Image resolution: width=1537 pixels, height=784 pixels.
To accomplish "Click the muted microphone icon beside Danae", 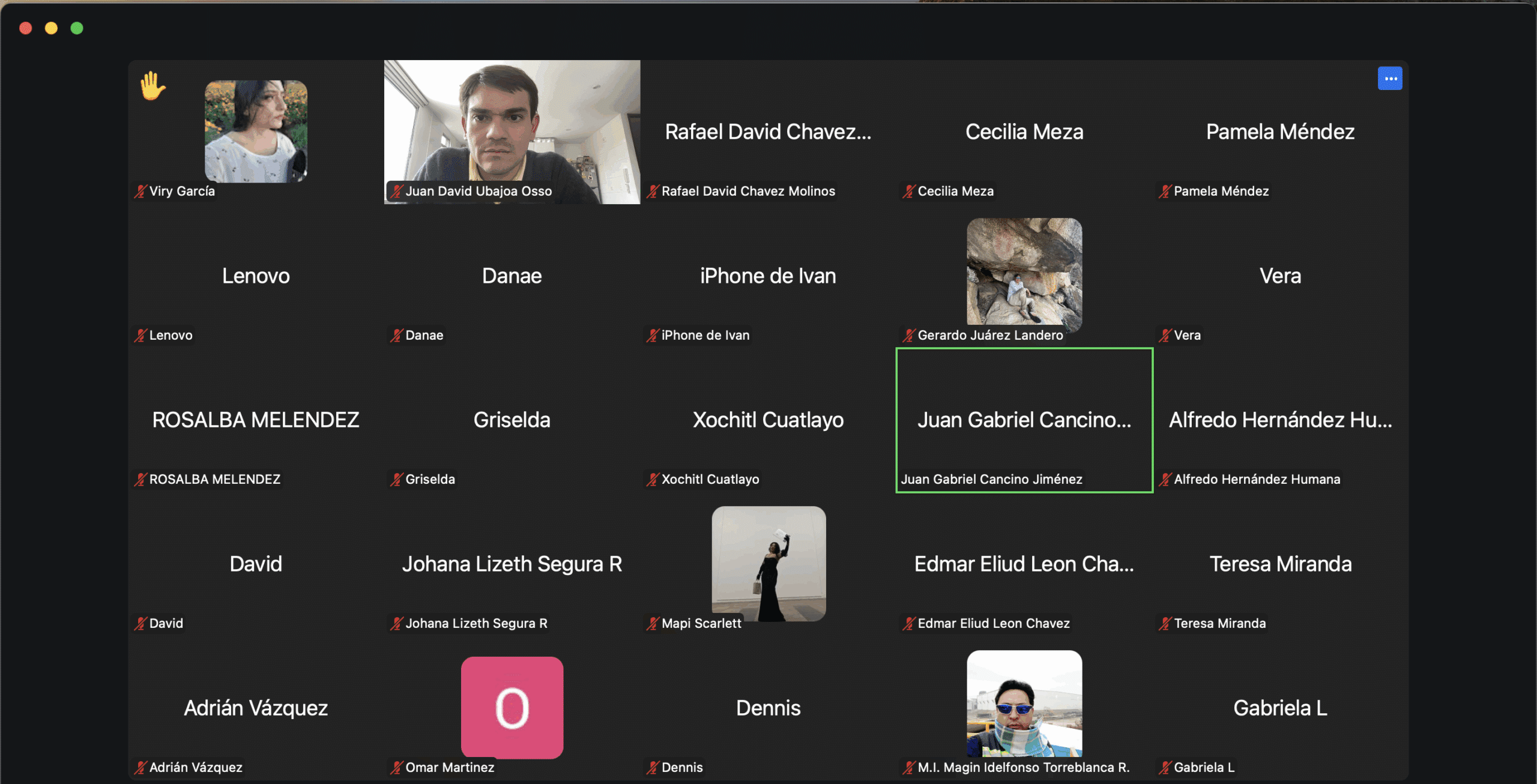I will pos(396,336).
